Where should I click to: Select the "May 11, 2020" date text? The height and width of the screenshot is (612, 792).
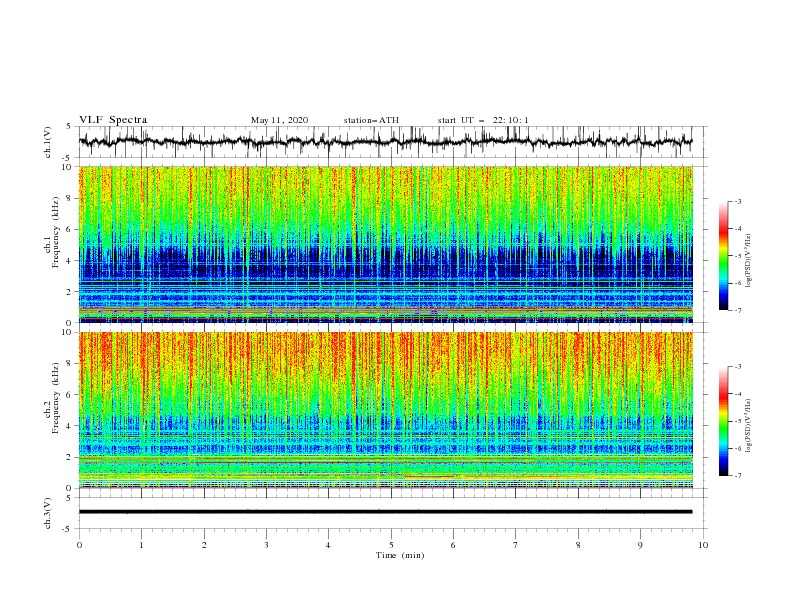point(279,120)
